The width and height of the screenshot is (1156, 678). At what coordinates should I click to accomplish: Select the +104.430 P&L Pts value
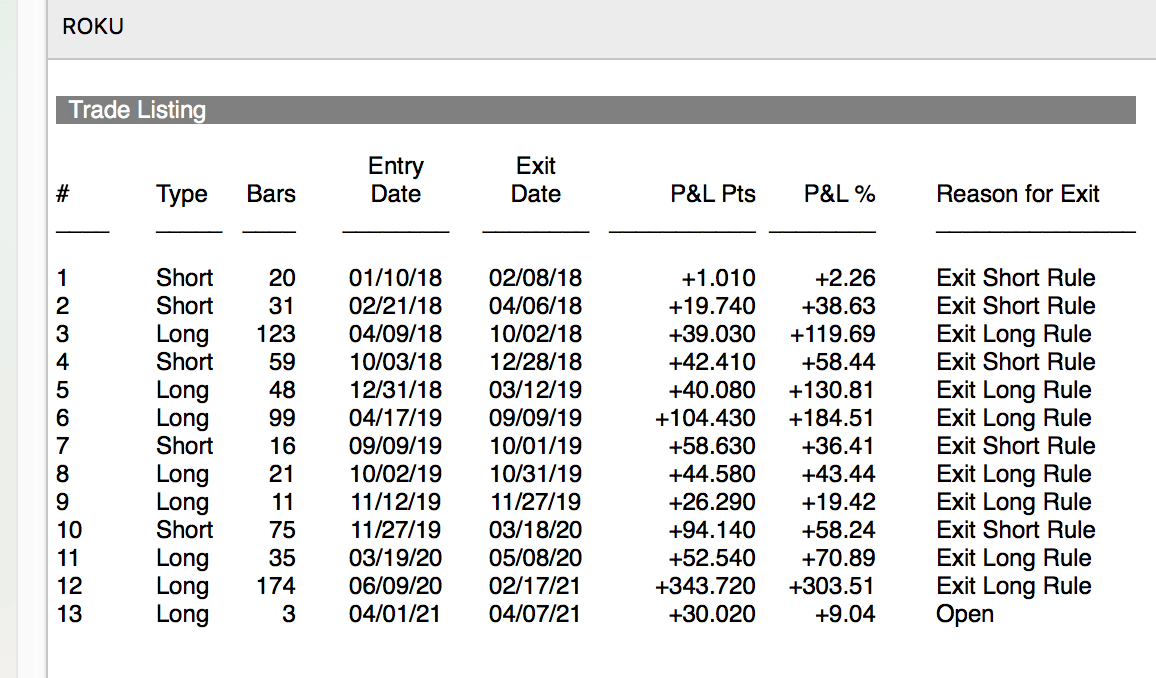[705, 418]
